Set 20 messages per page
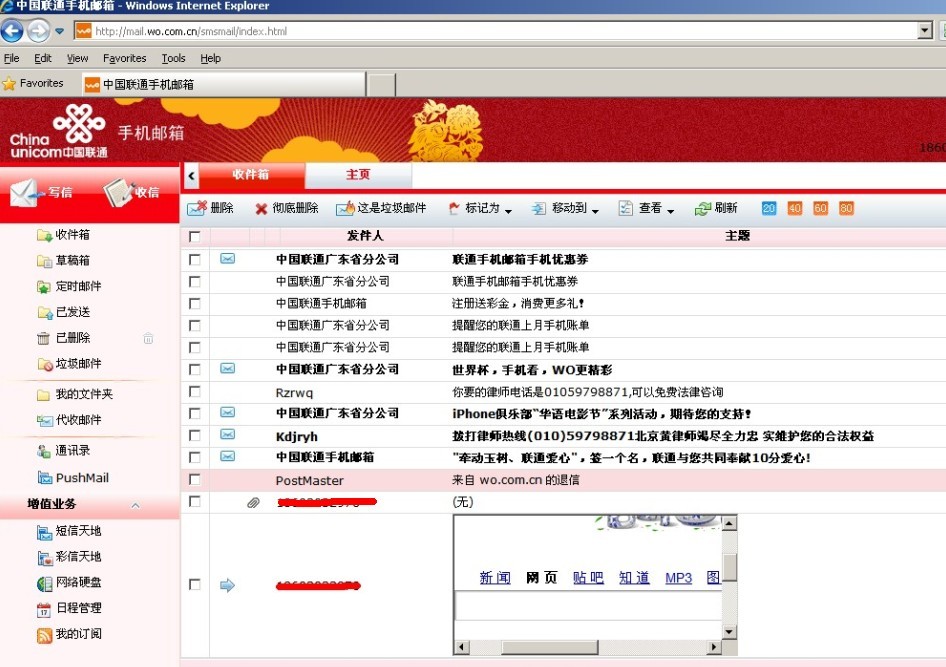 pyautogui.click(x=769, y=208)
